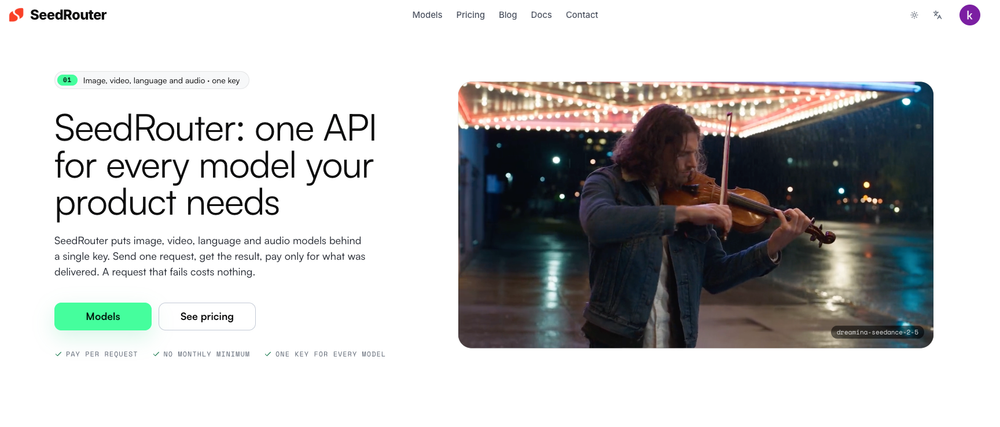The image size is (1000, 427).
Task: Click the violinist hero video thumbnail
Action: click(x=696, y=215)
